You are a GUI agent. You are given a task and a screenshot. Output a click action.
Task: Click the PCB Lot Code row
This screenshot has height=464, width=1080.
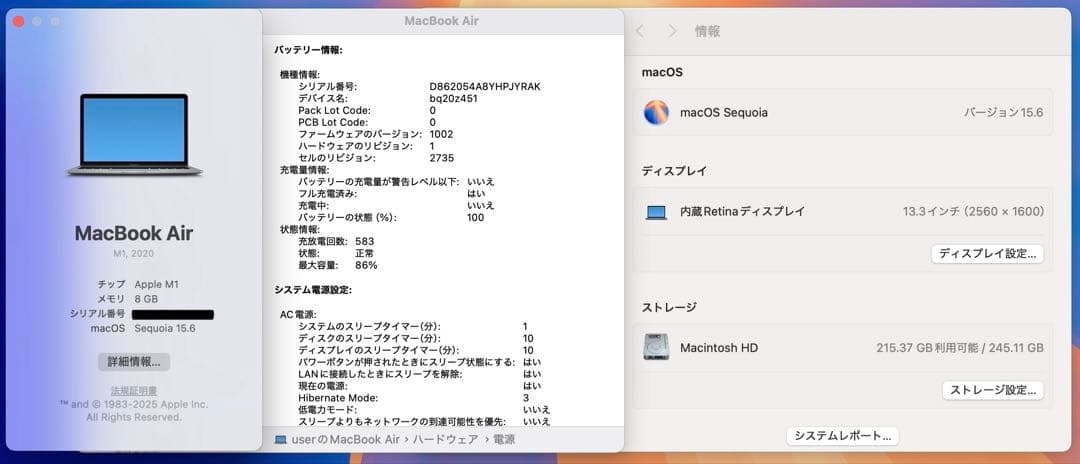[x=367, y=122]
